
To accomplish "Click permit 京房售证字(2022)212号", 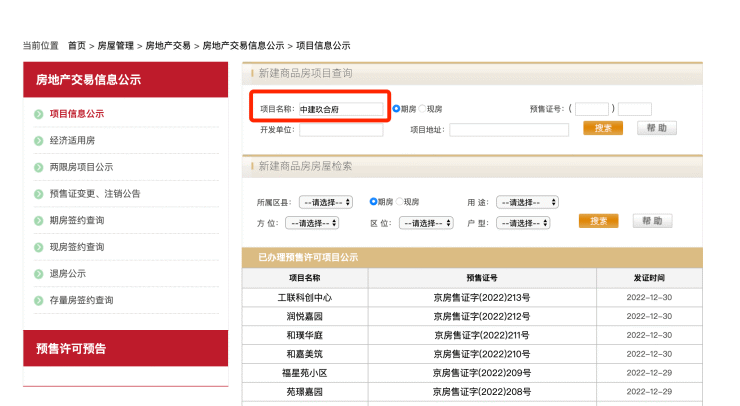I will coord(481,317).
